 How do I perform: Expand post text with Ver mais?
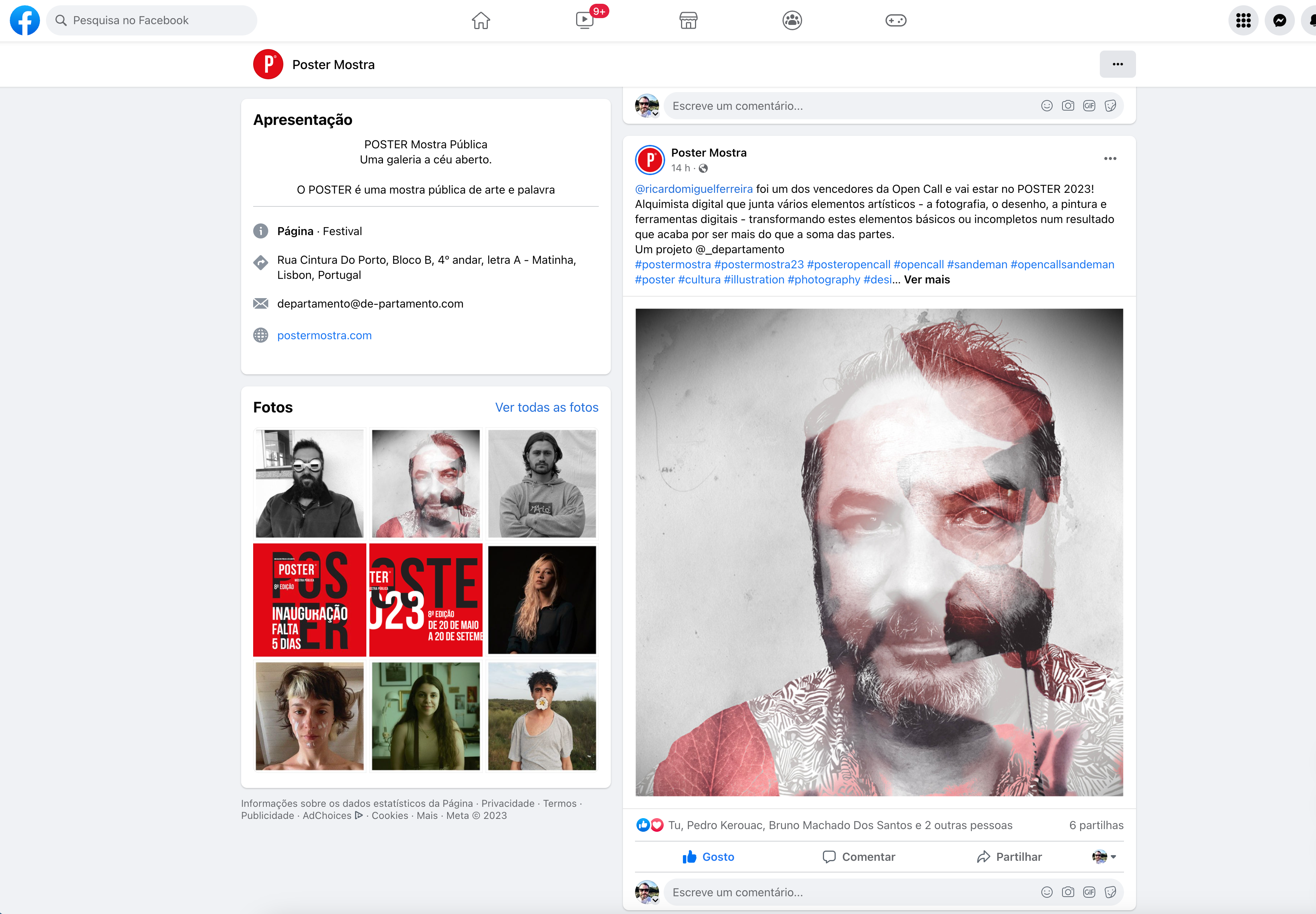tap(927, 280)
